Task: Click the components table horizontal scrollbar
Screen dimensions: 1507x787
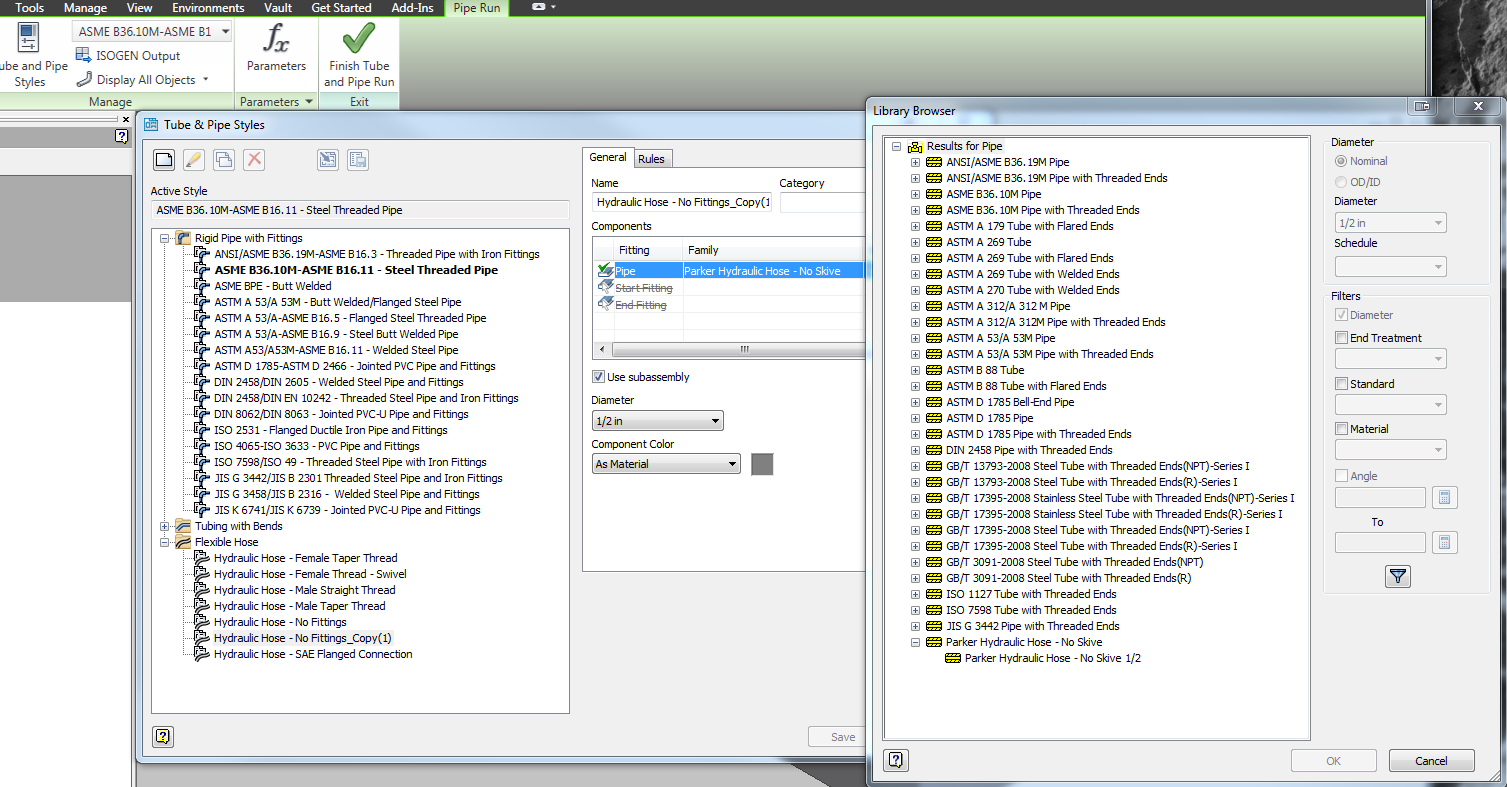Action: 738,350
